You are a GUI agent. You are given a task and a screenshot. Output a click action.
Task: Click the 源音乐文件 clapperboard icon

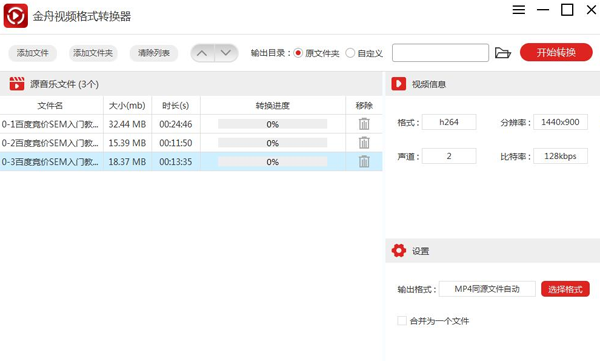[17, 83]
